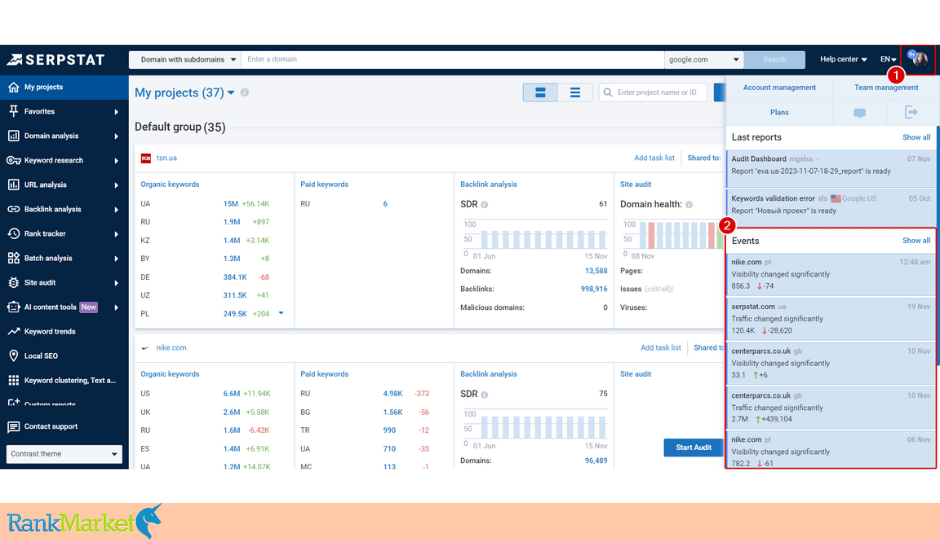Screen dimensions: 940x540
Task: Click the logout exit icon
Action: [911, 112]
